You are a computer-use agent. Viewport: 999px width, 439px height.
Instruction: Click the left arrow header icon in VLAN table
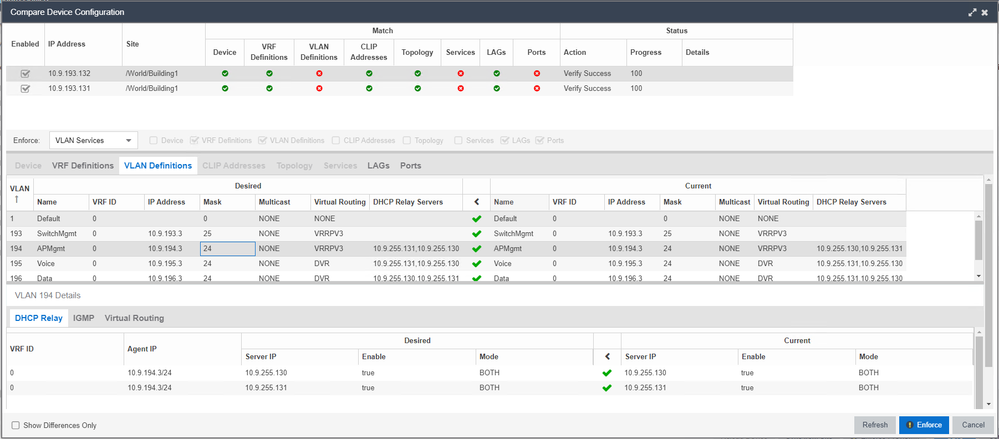[477, 202]
